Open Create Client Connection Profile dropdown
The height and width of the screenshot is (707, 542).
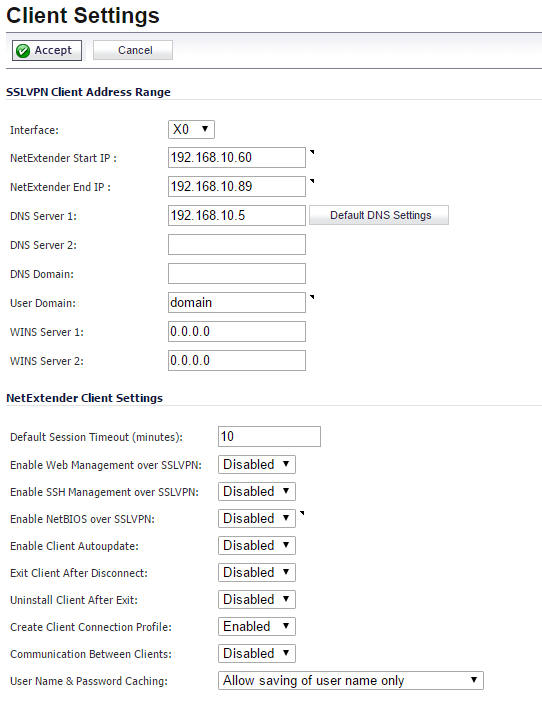(x=257, y=626)
